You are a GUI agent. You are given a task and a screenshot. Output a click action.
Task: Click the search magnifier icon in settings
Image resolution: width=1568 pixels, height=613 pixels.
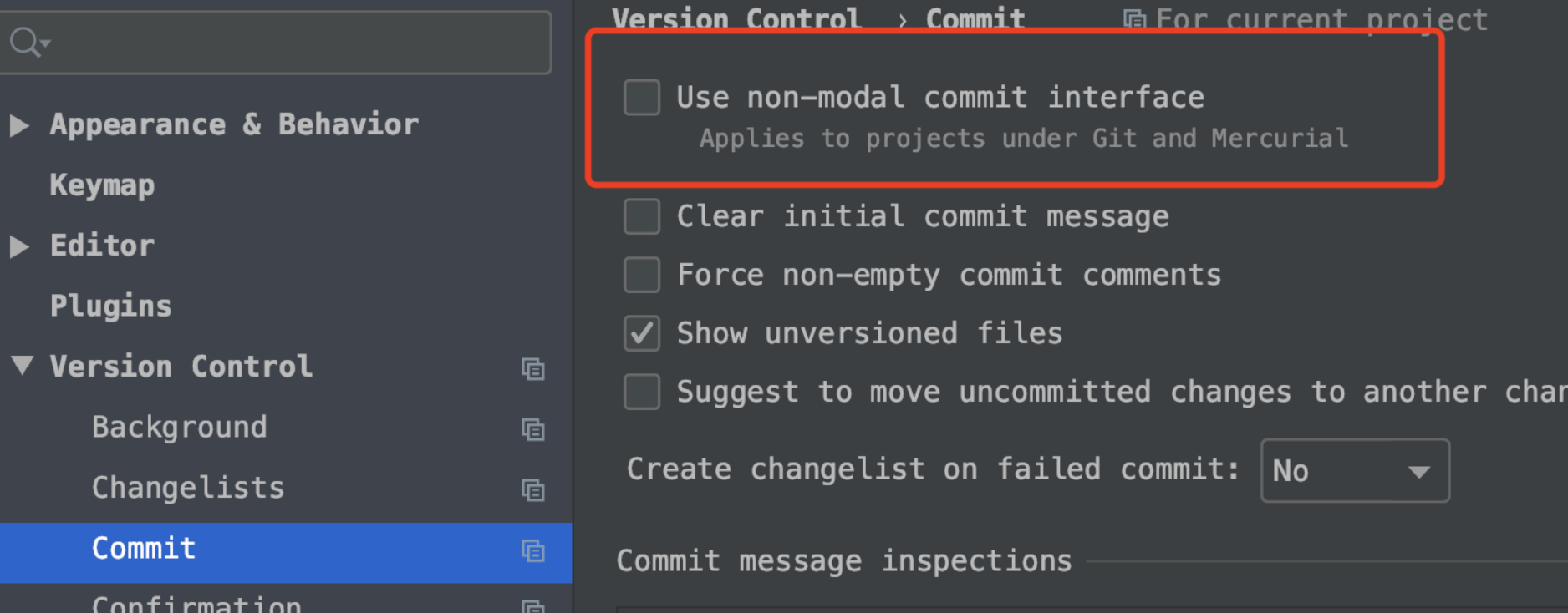point(27,41)
